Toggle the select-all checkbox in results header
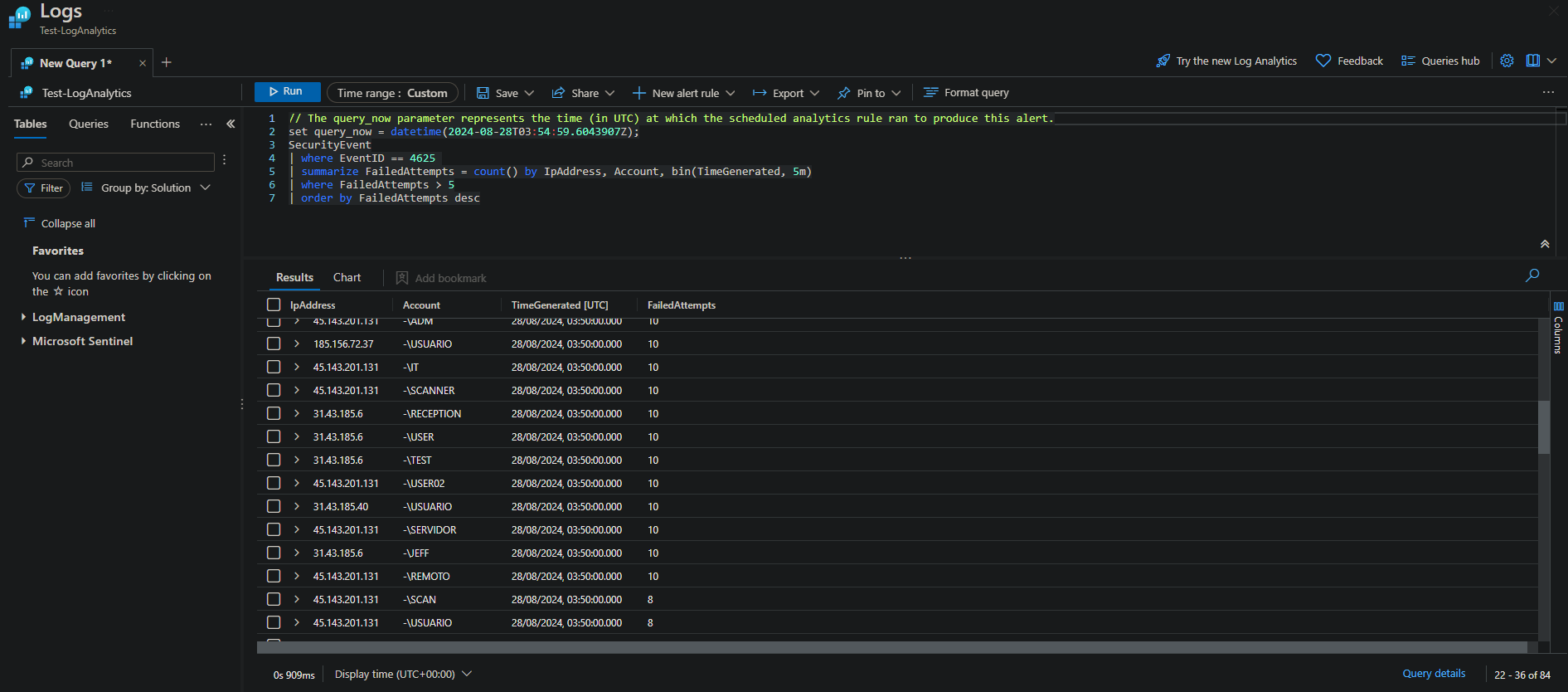Image resolution: width=1568 pixels, height=692 pixels. click(274, 305)
